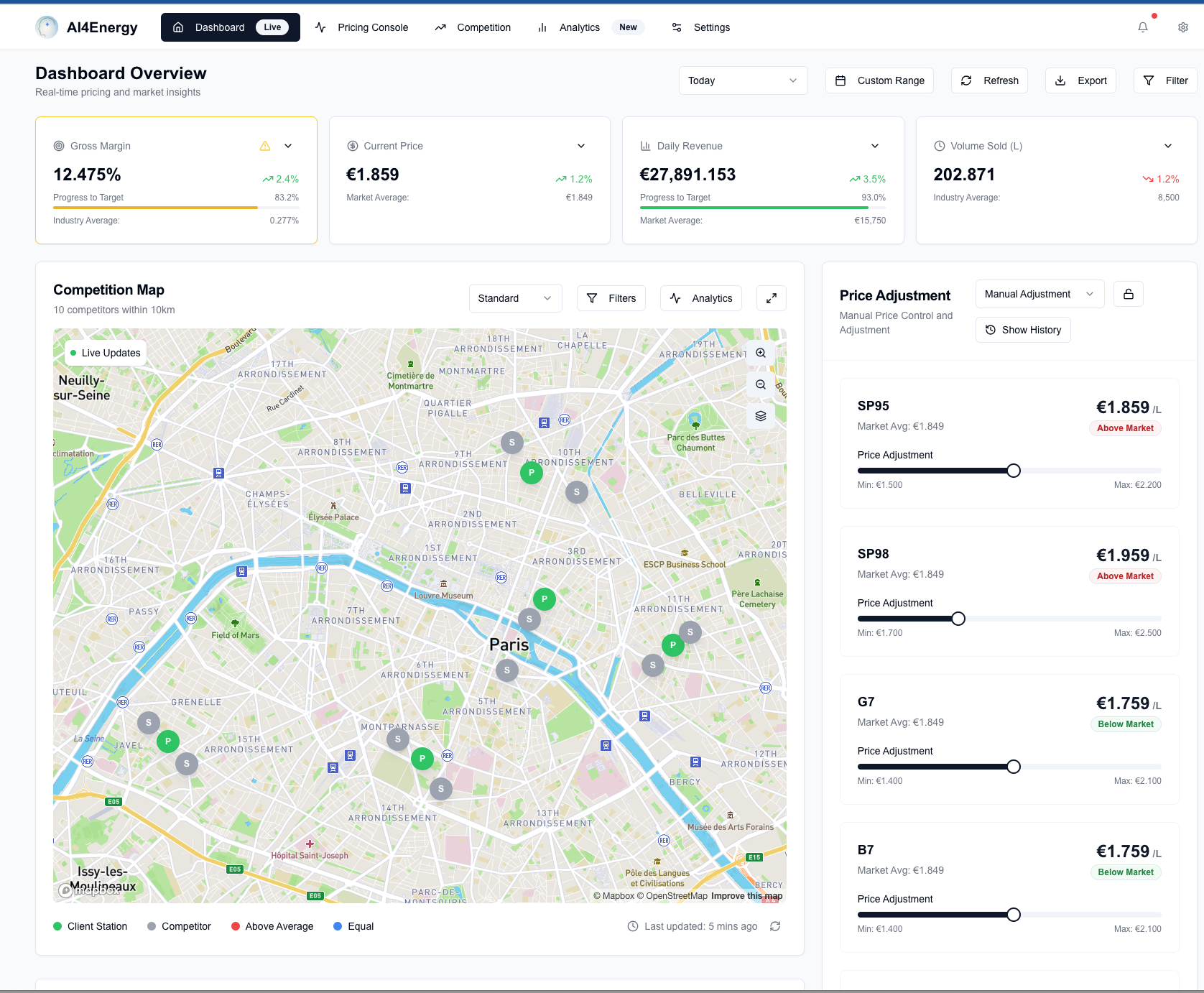Toggle the Client Station legend item
The image size is (1204, 993).
91,926
